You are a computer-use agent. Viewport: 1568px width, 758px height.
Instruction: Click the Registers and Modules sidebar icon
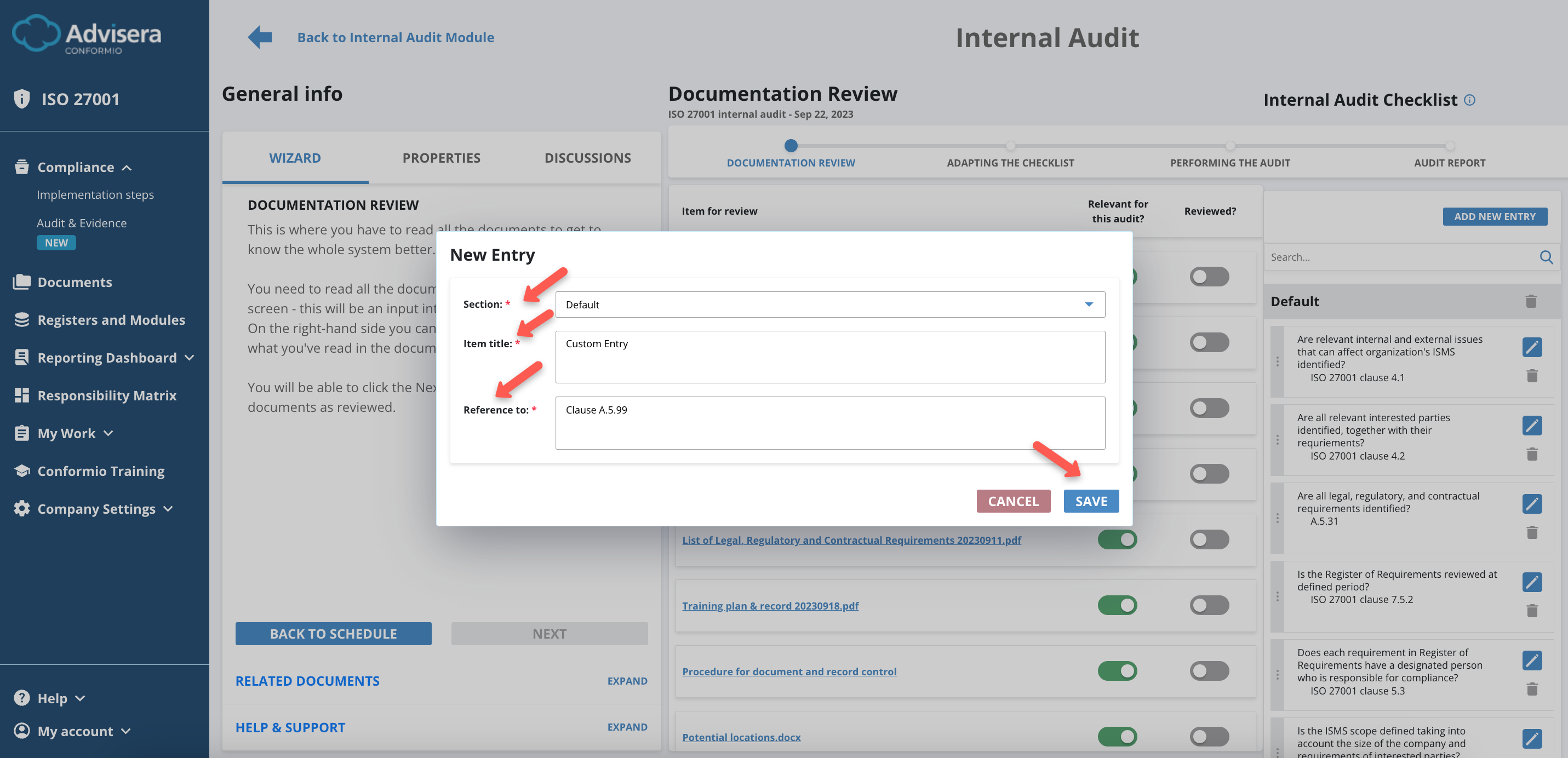coord(22,319)
